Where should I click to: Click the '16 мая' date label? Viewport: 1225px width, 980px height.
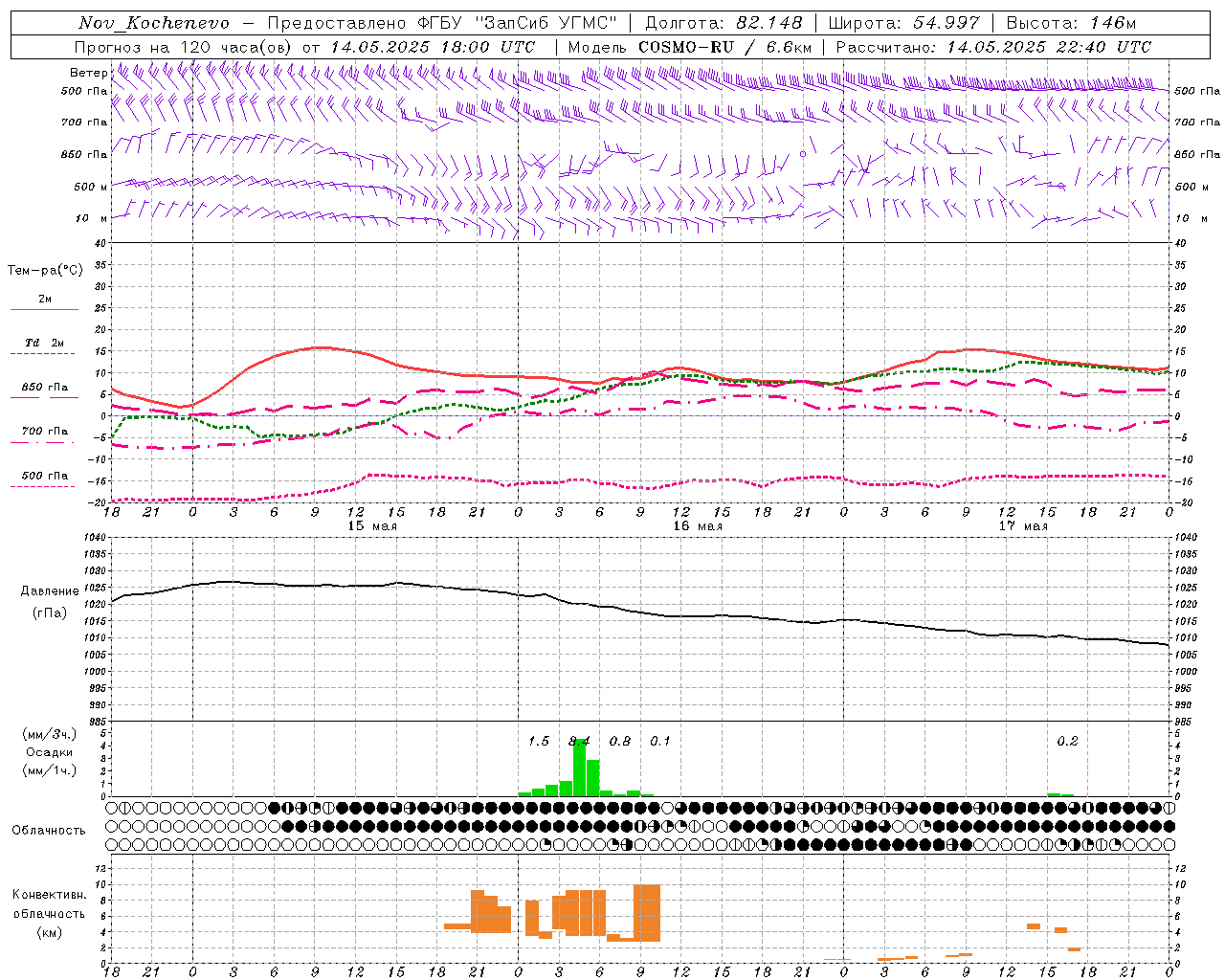(698, 526)
